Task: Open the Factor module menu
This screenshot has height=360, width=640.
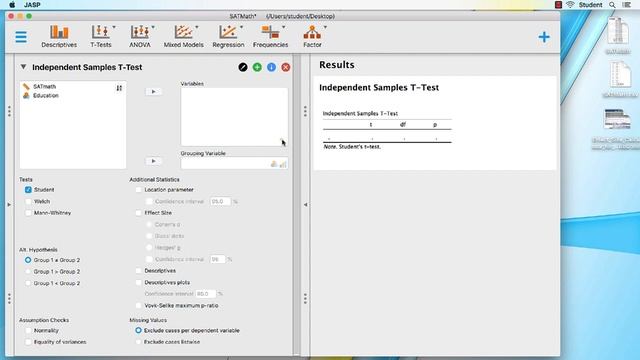Action: (312, 36)
